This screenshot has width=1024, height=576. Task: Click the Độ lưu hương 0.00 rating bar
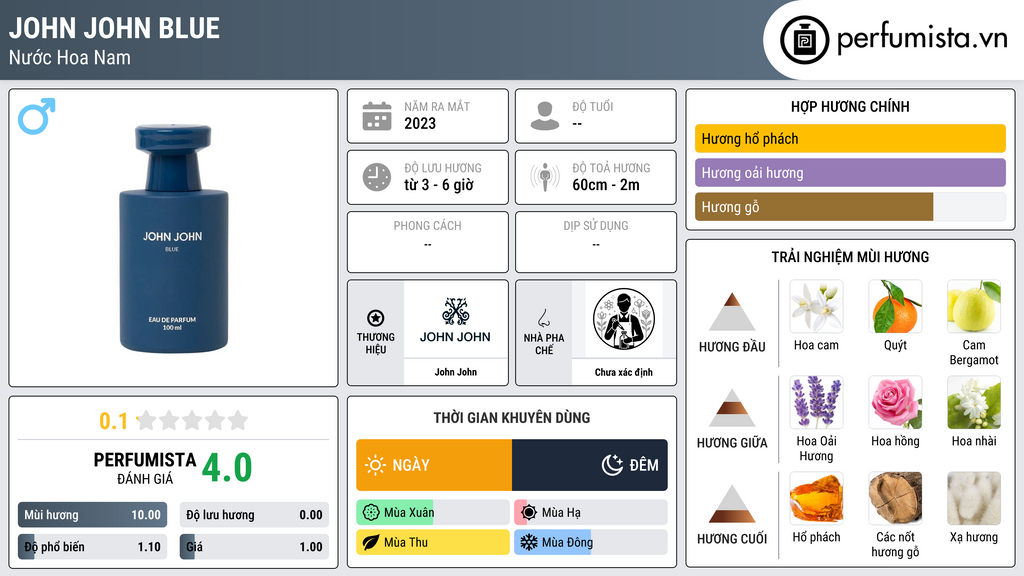point(254,515)
